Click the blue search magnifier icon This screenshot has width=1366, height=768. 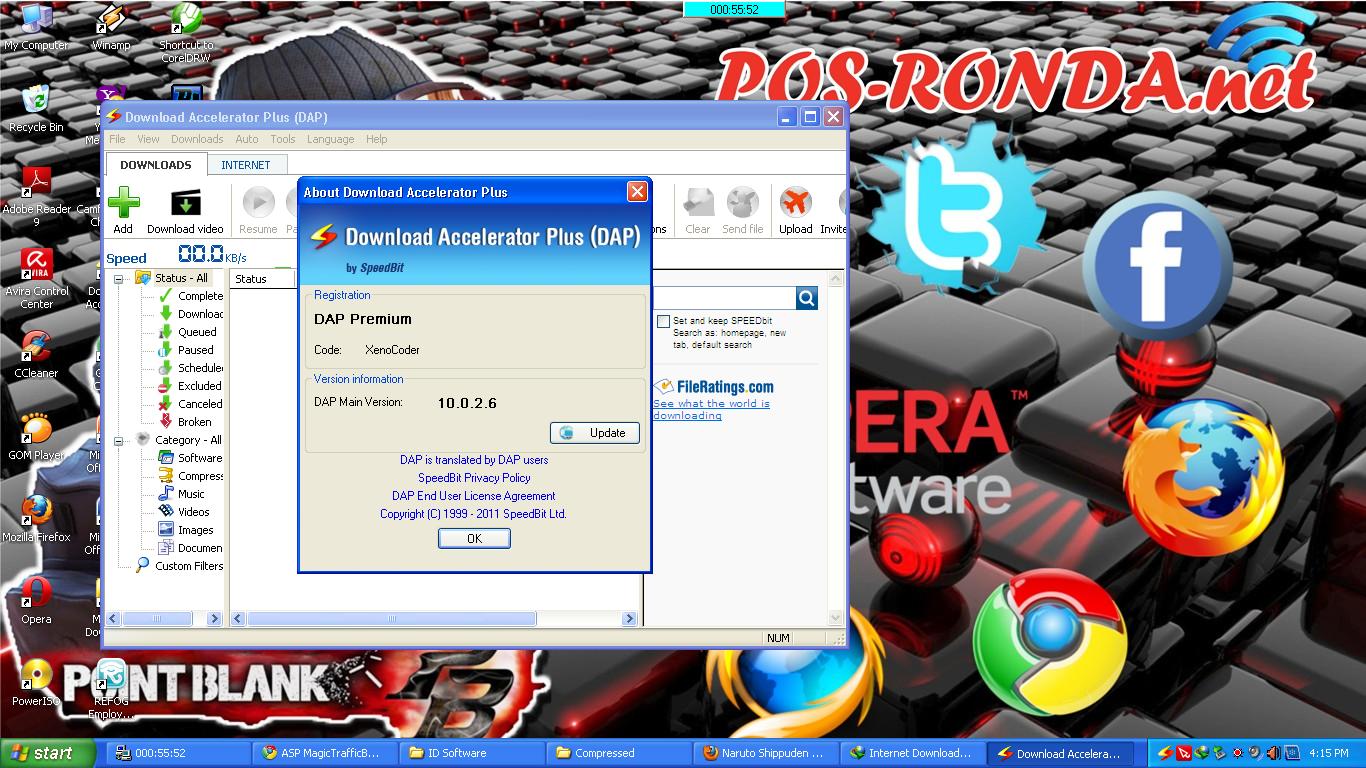806,298
